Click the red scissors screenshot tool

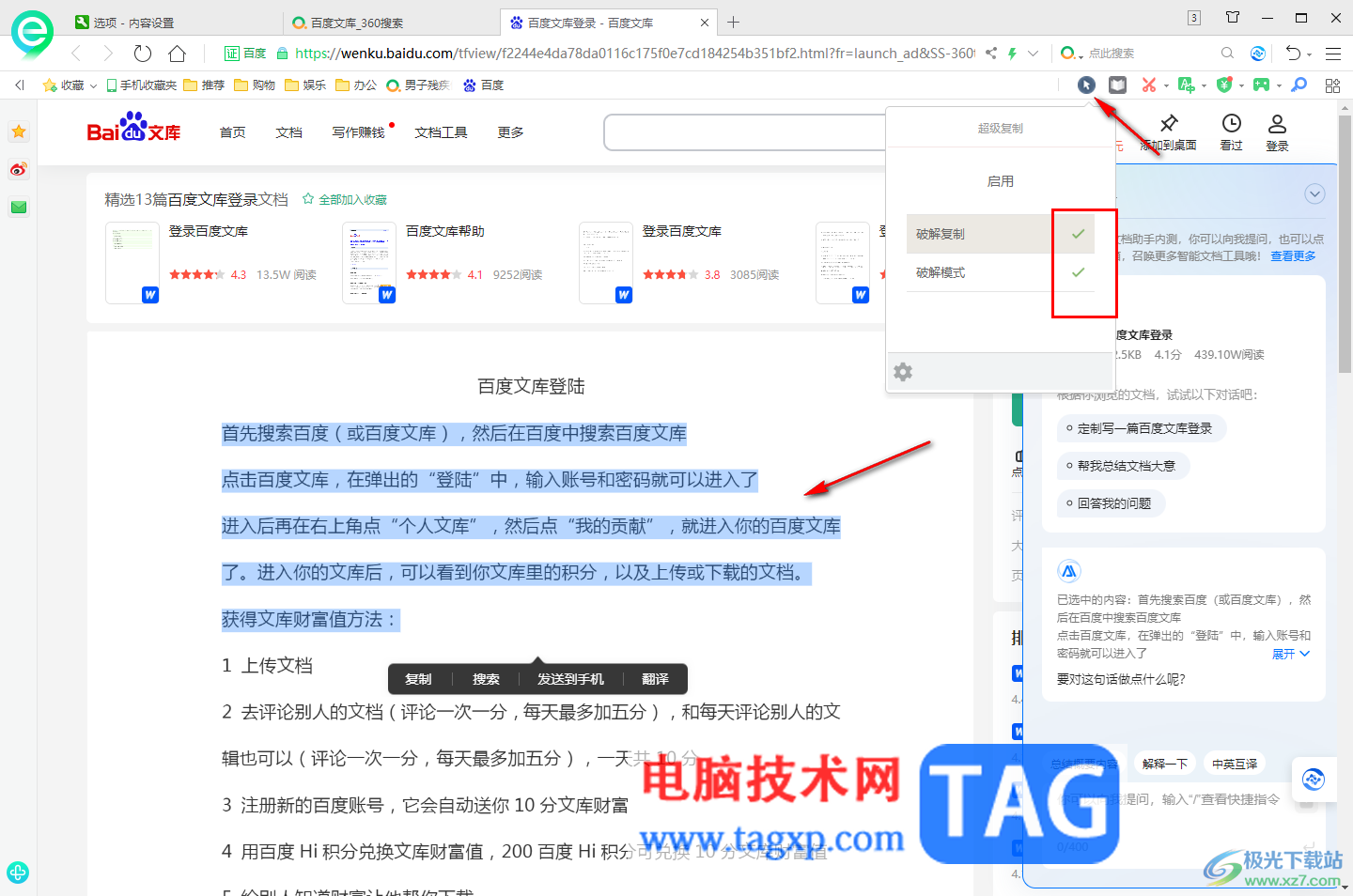click(1148, 85)
